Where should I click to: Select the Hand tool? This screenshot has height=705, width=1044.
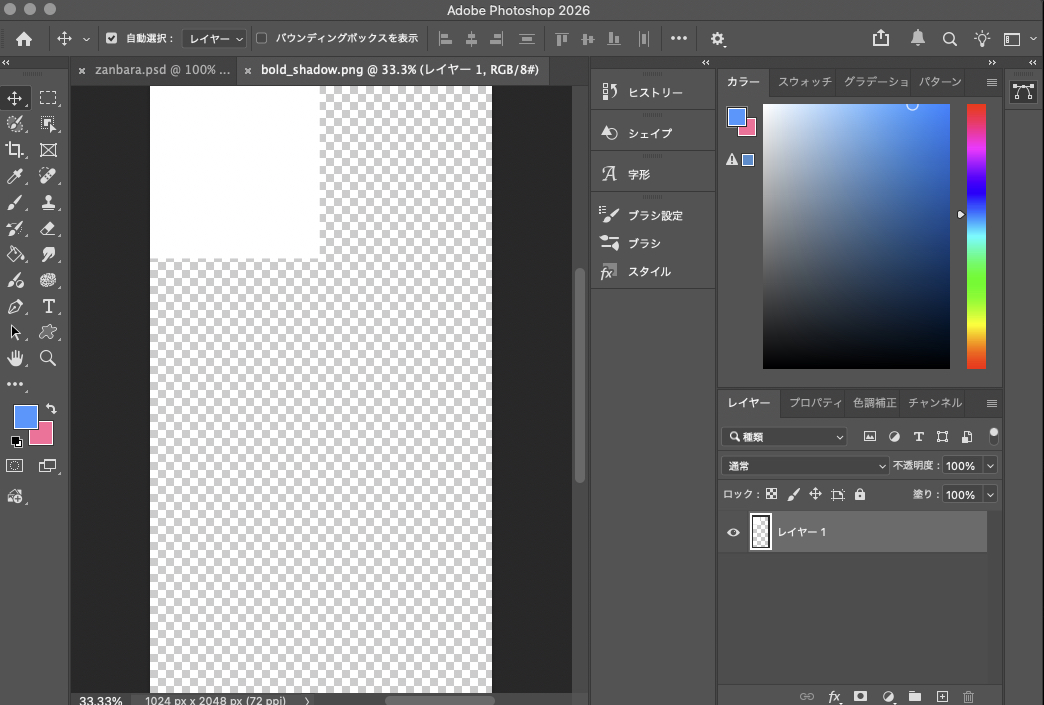point(15,358)
